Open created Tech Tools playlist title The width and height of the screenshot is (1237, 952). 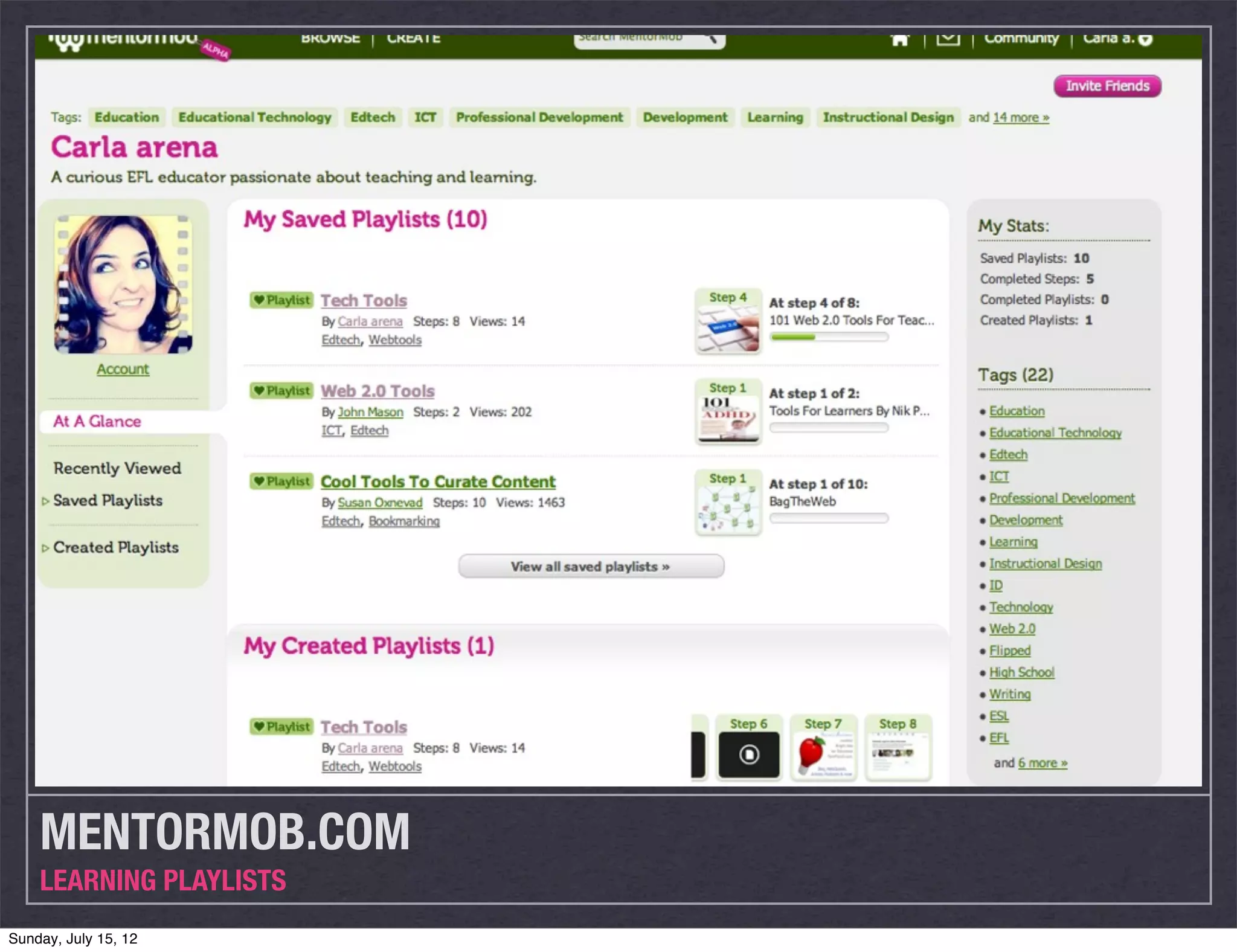point(364,727)
